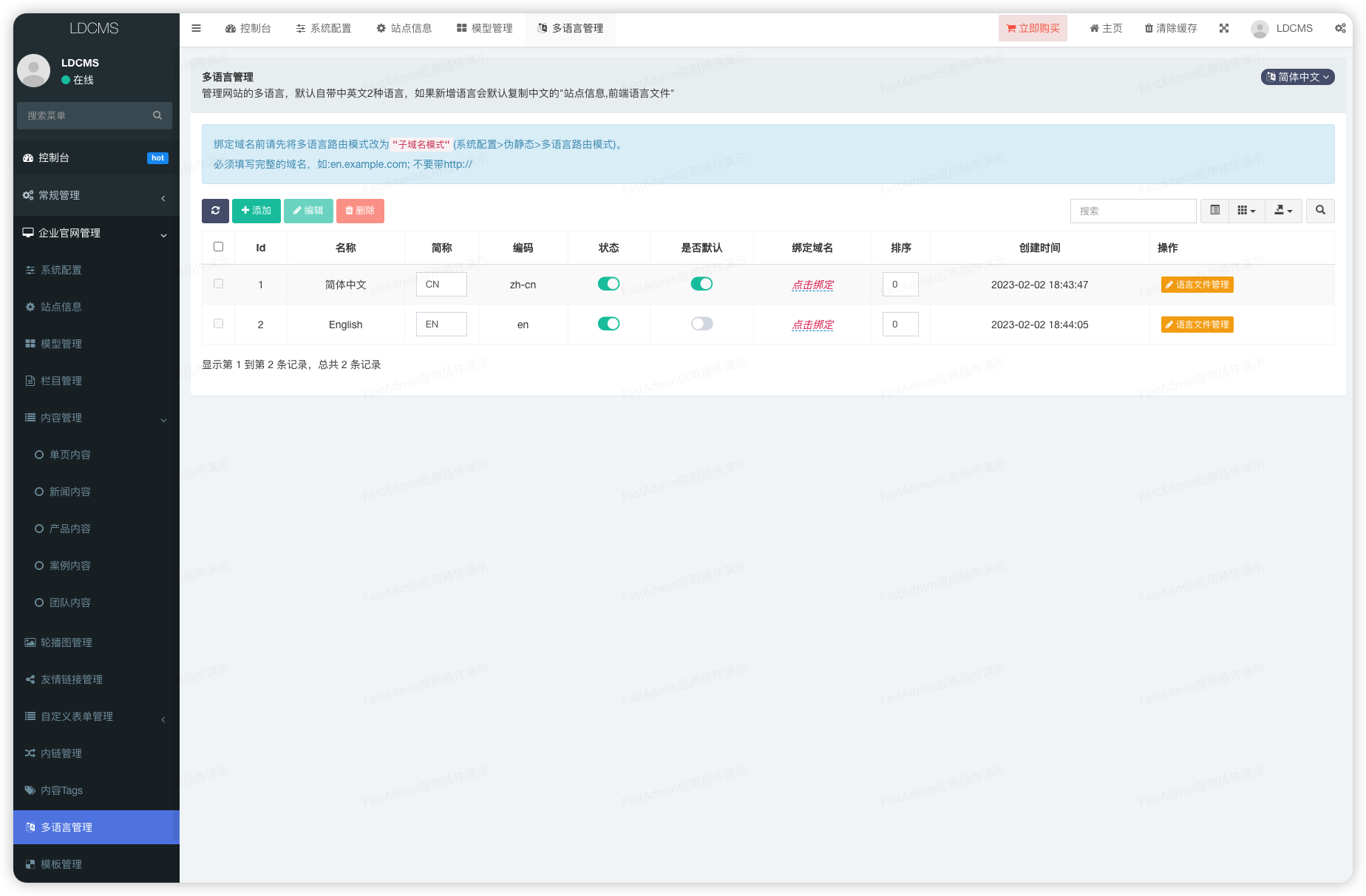Click the table 搜索 input field
1366x896 pixels.
pyautogui.click(x=1132, y=211)
